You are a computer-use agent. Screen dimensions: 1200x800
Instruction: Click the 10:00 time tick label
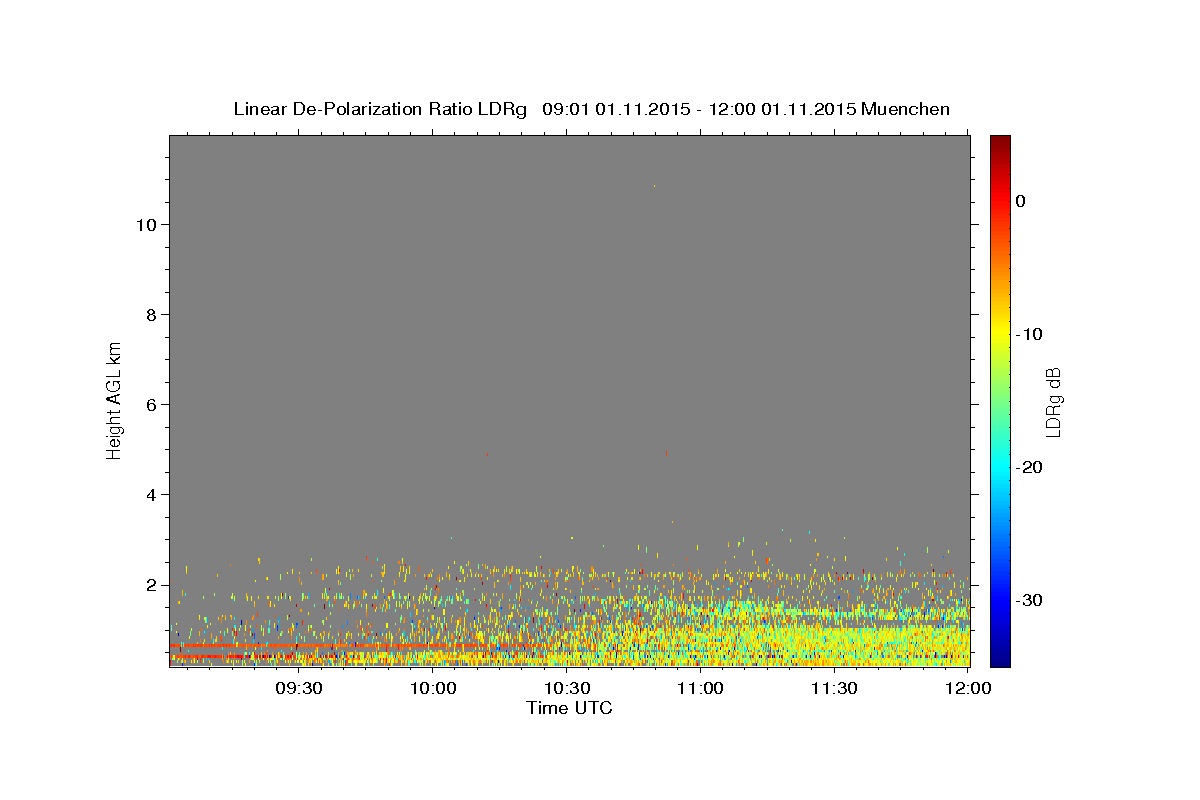pos(433,688)
